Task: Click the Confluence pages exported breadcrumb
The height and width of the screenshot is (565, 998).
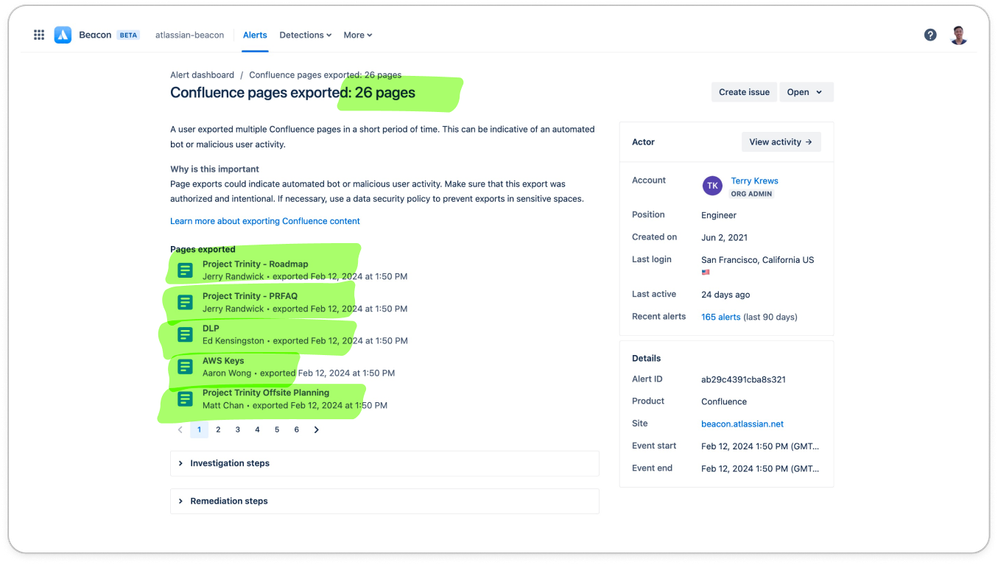Action: (325, 75)
